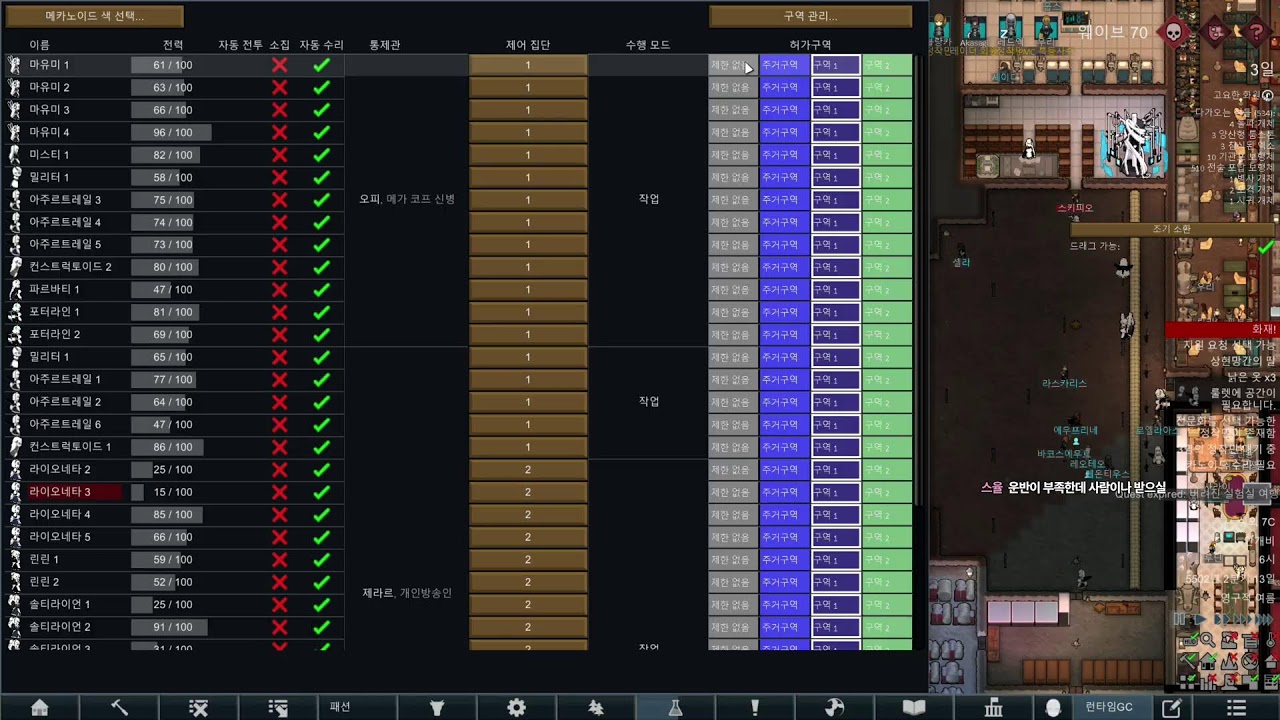Open the home tab icon in bottom bar

(40, 707)
